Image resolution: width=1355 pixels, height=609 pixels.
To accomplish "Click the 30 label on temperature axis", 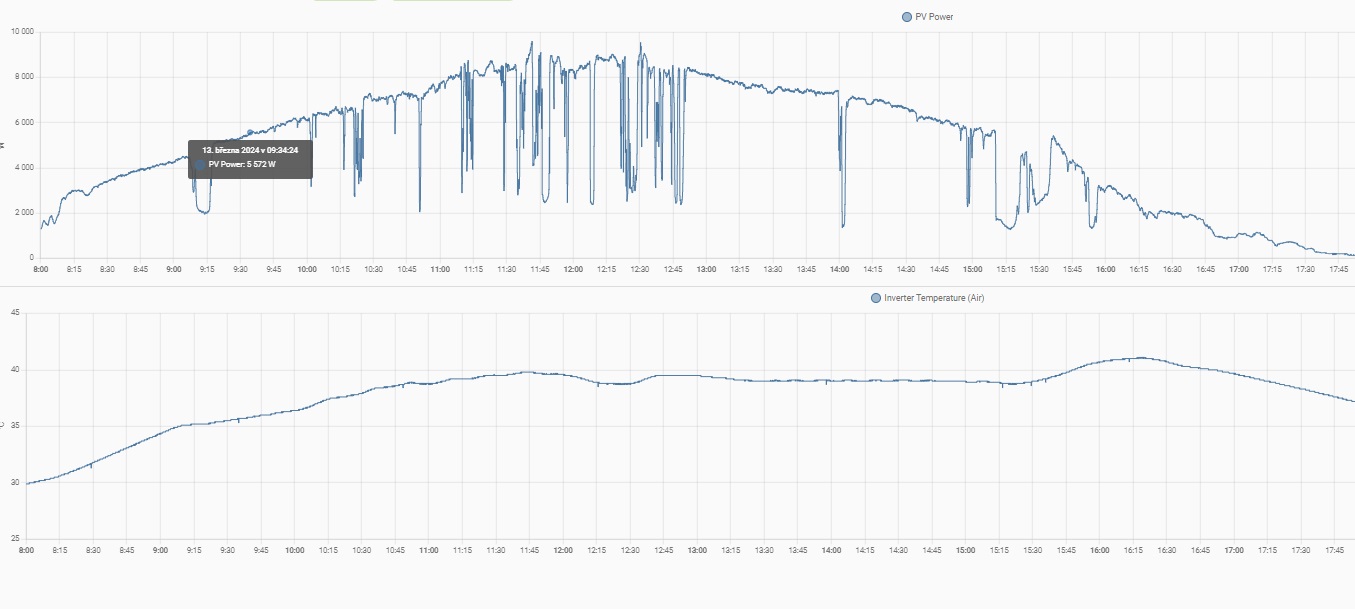I will 15,483.
